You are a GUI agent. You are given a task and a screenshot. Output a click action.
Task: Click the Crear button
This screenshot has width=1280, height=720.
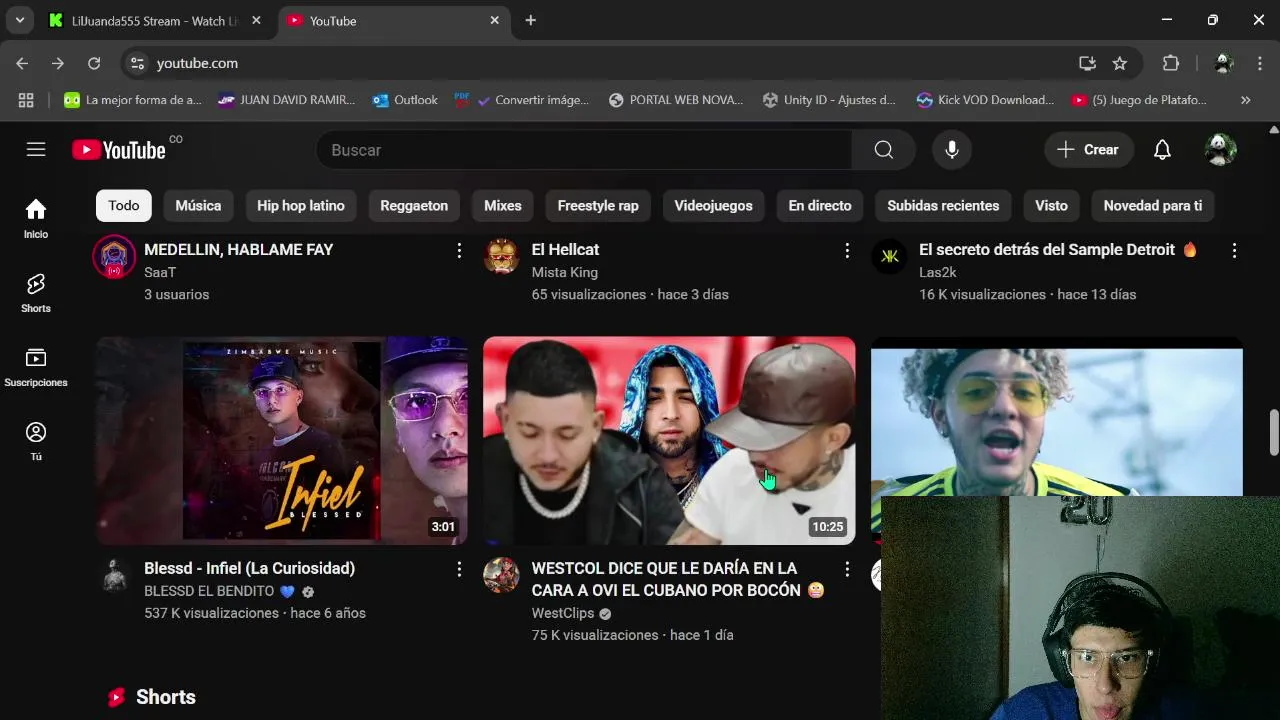(x=1089, y=150)
